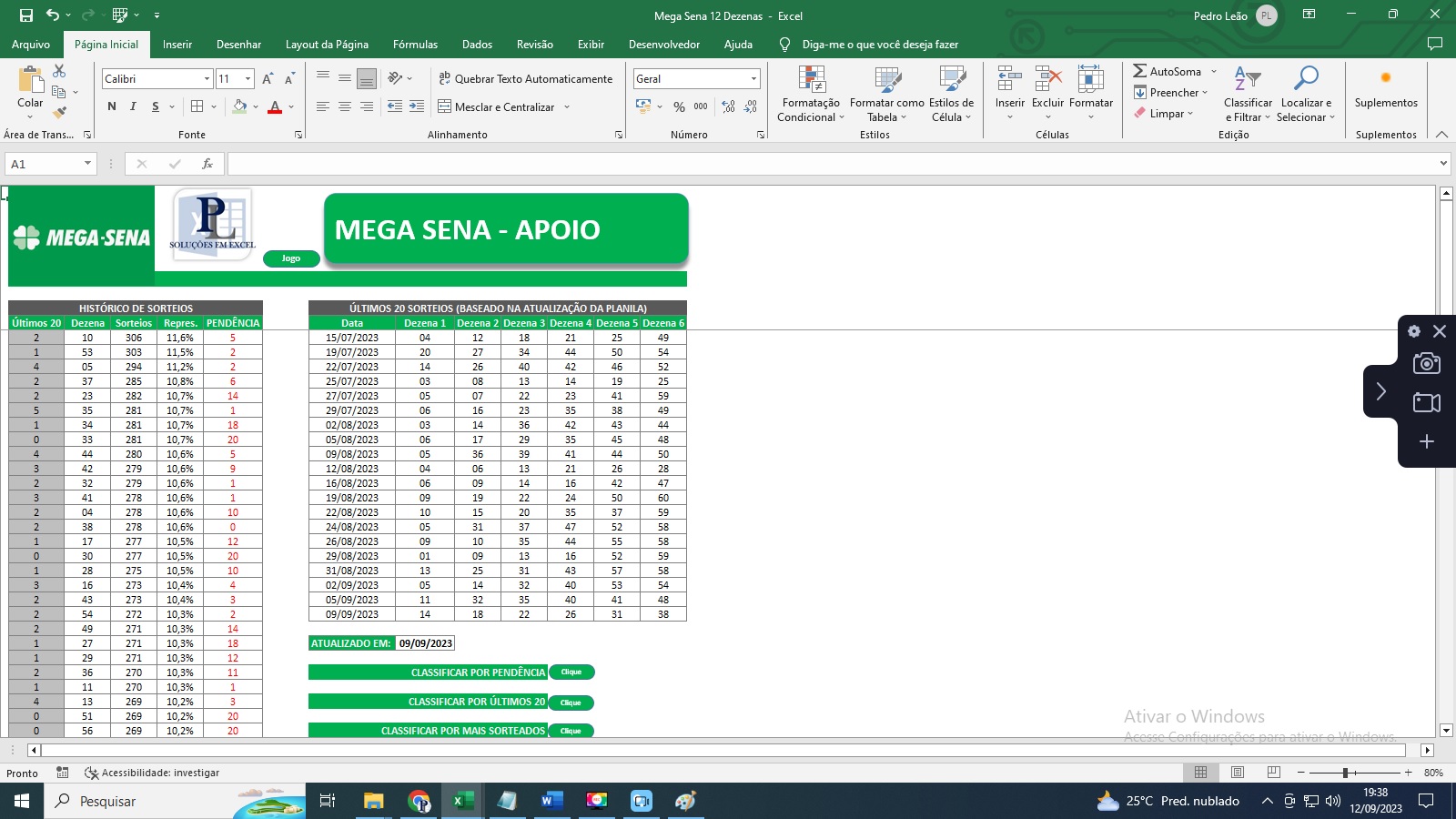Open the font size dropdown showing 11
1456x819 pixels.
coord(248,79)
